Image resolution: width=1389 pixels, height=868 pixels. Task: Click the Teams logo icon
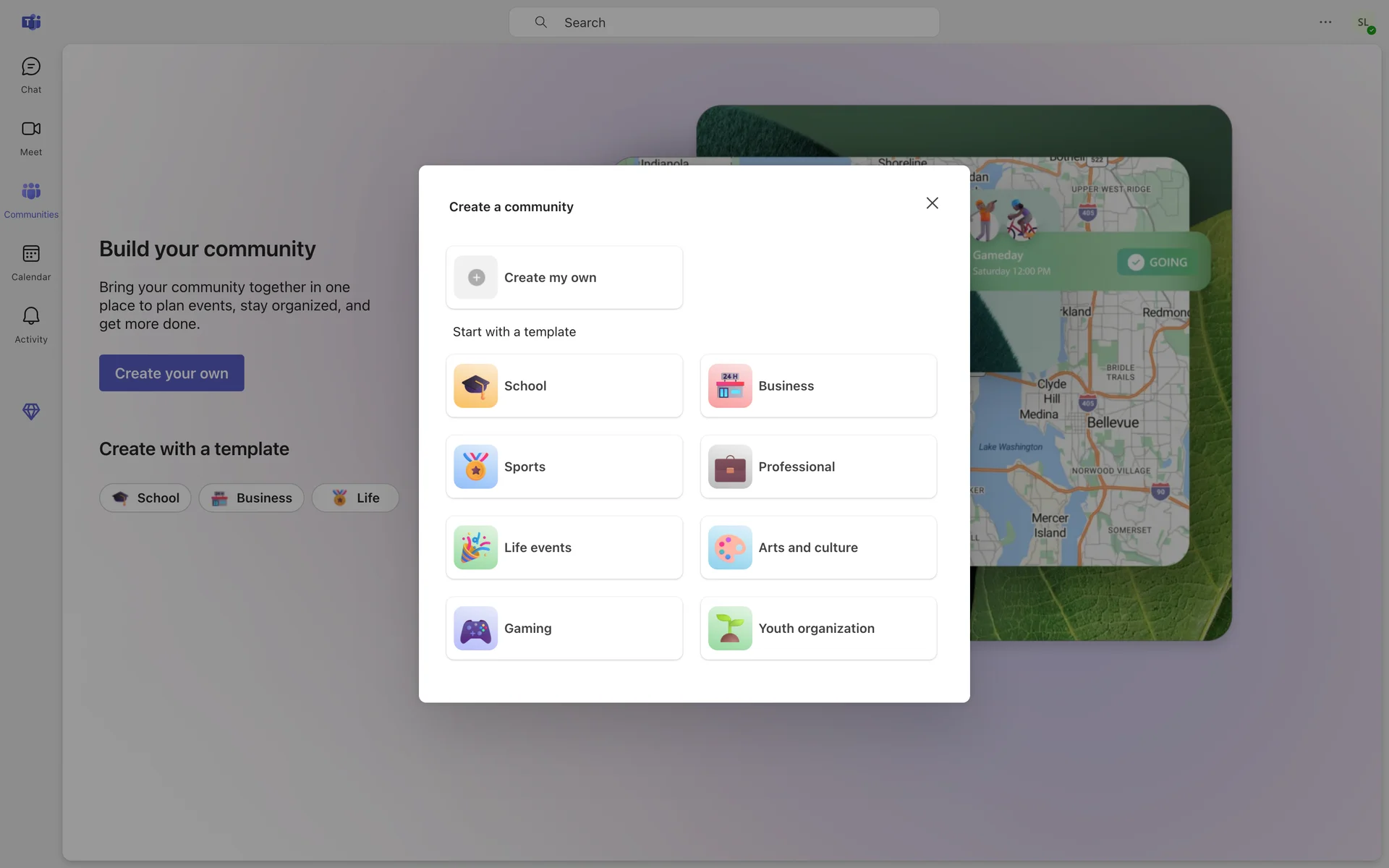pyautogui.click(x=31, y=22)
